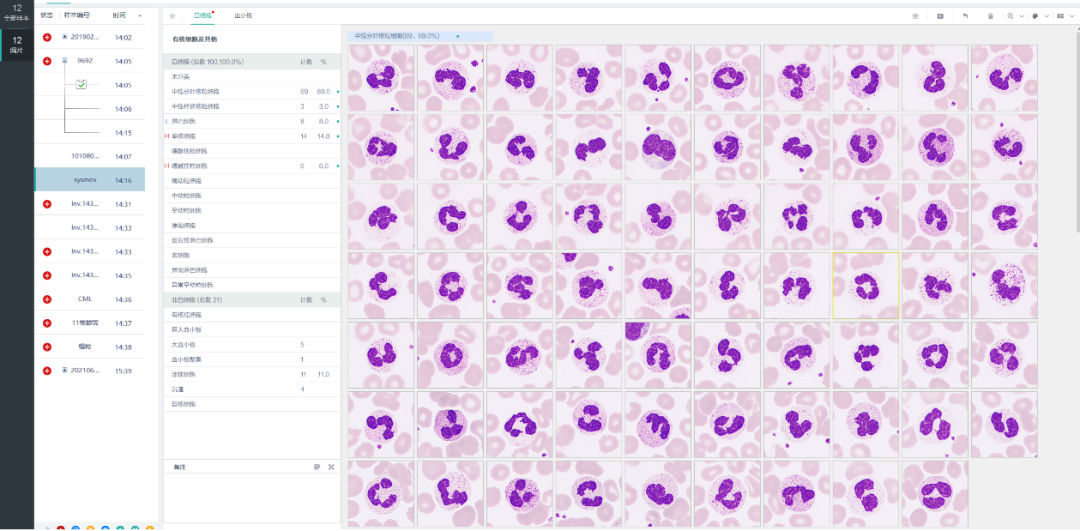Click the edit remarks icon in 备注 panel

point(317,467)
